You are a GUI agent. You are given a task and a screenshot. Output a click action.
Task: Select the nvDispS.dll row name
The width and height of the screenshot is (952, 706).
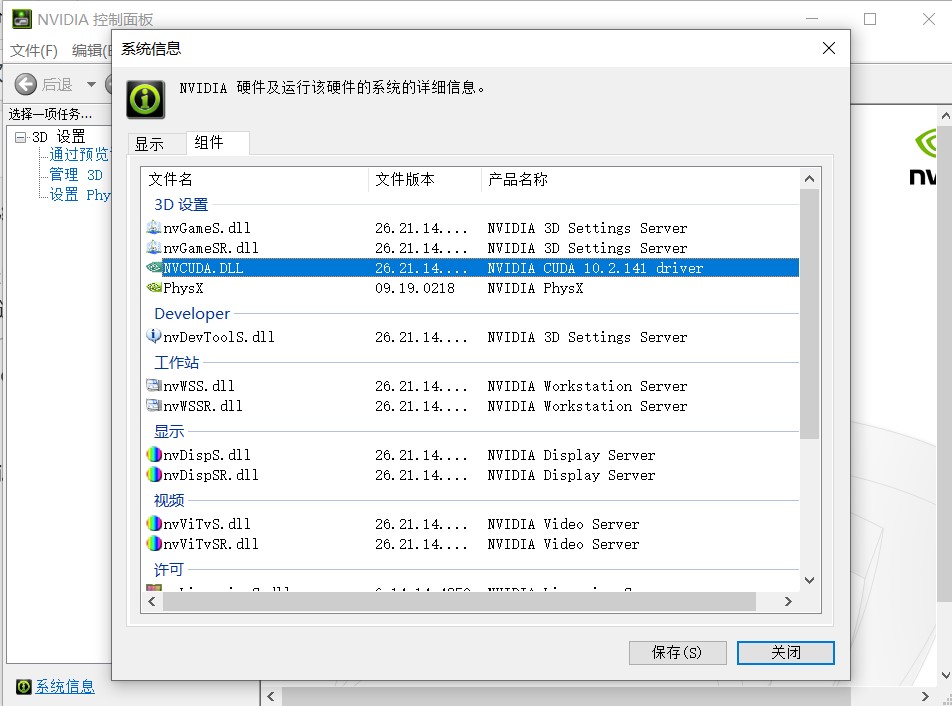tap(207, 455)
